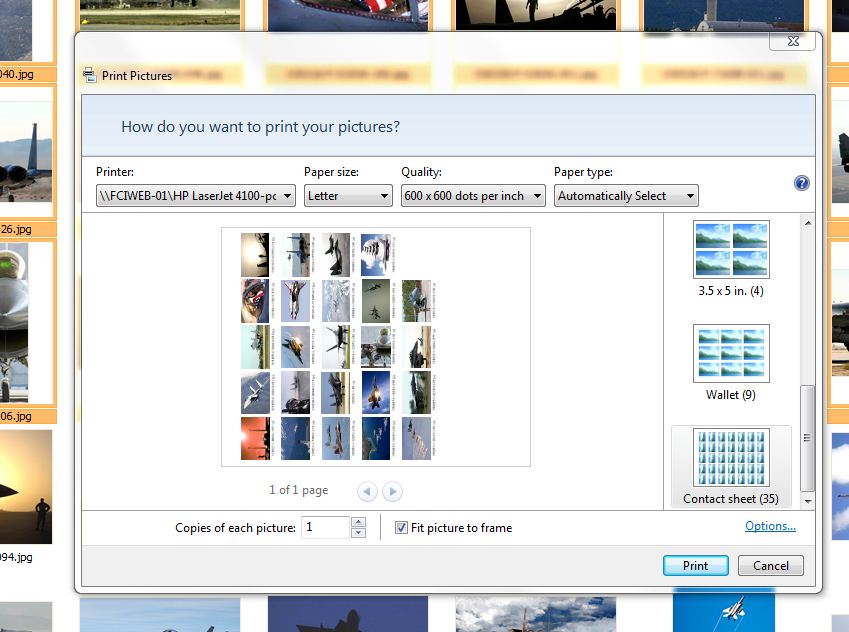
Task: Go to next page arrow
Action: [392, 491]
